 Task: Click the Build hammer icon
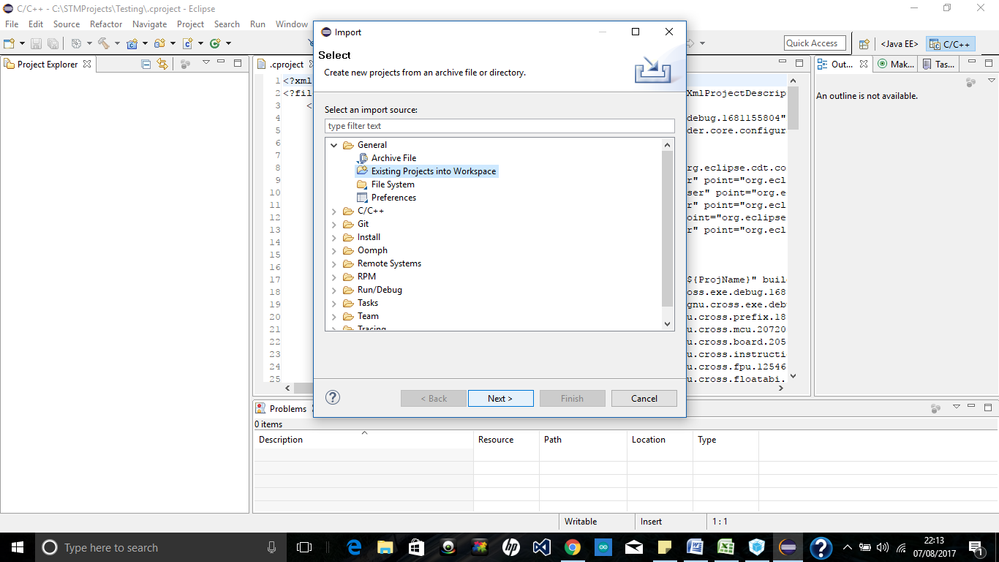[103, 43]
